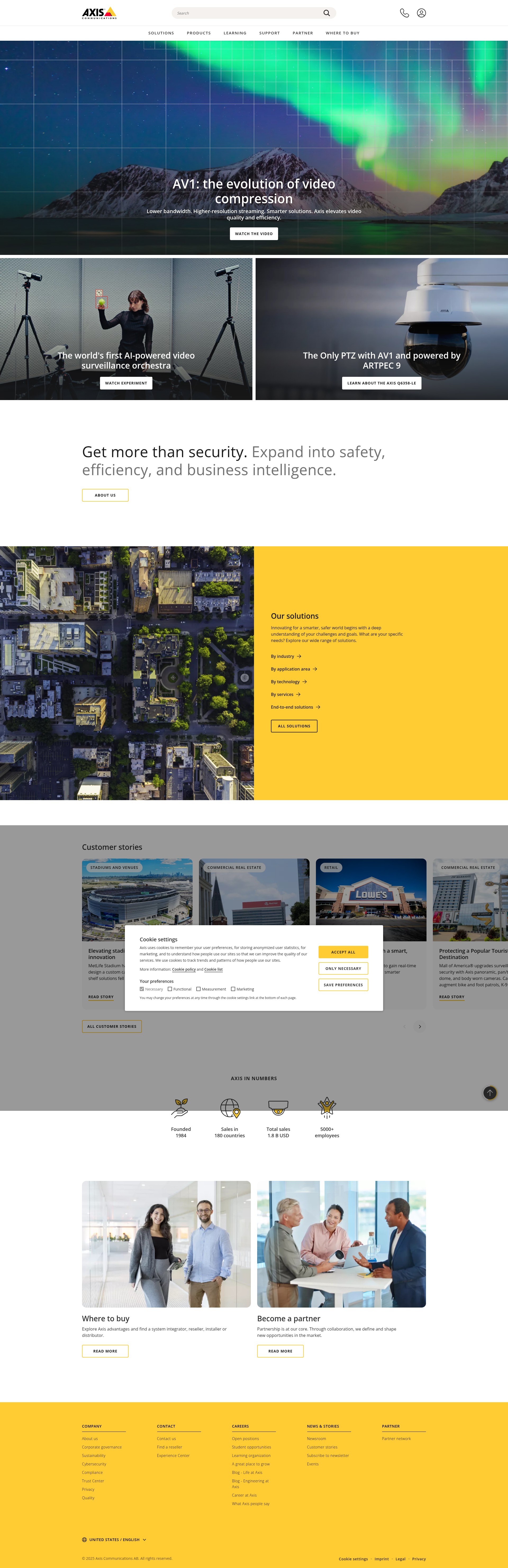Viewport: 508px width, 1568px height.
Task: Open Sustainability footer link
Action: [94, 1455]
